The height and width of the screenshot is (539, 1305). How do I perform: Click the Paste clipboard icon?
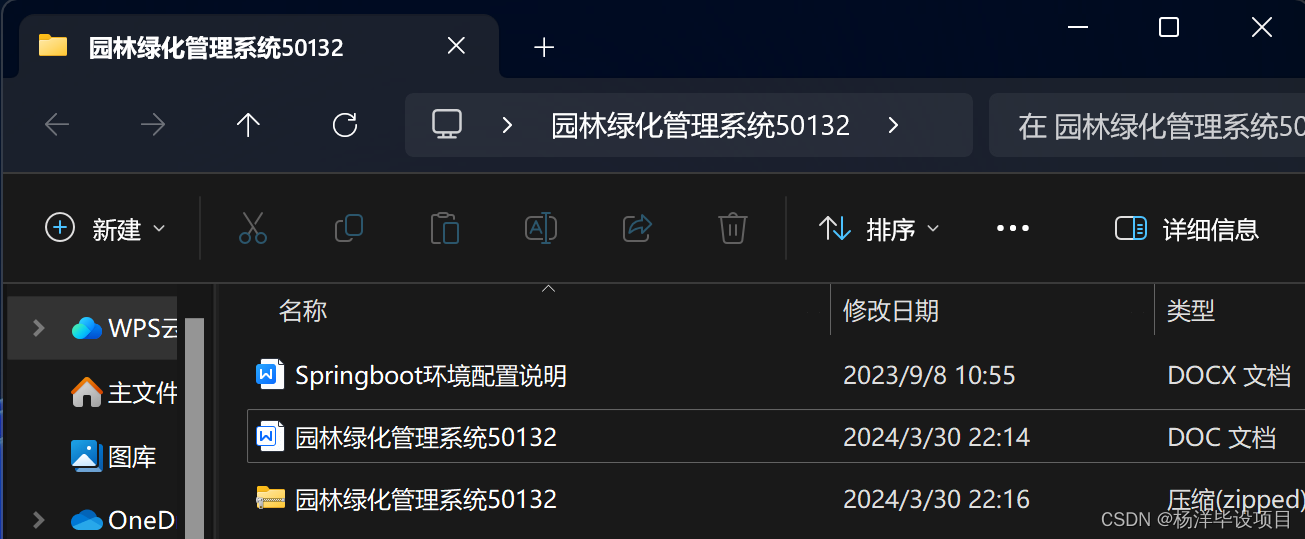point(444,229)
